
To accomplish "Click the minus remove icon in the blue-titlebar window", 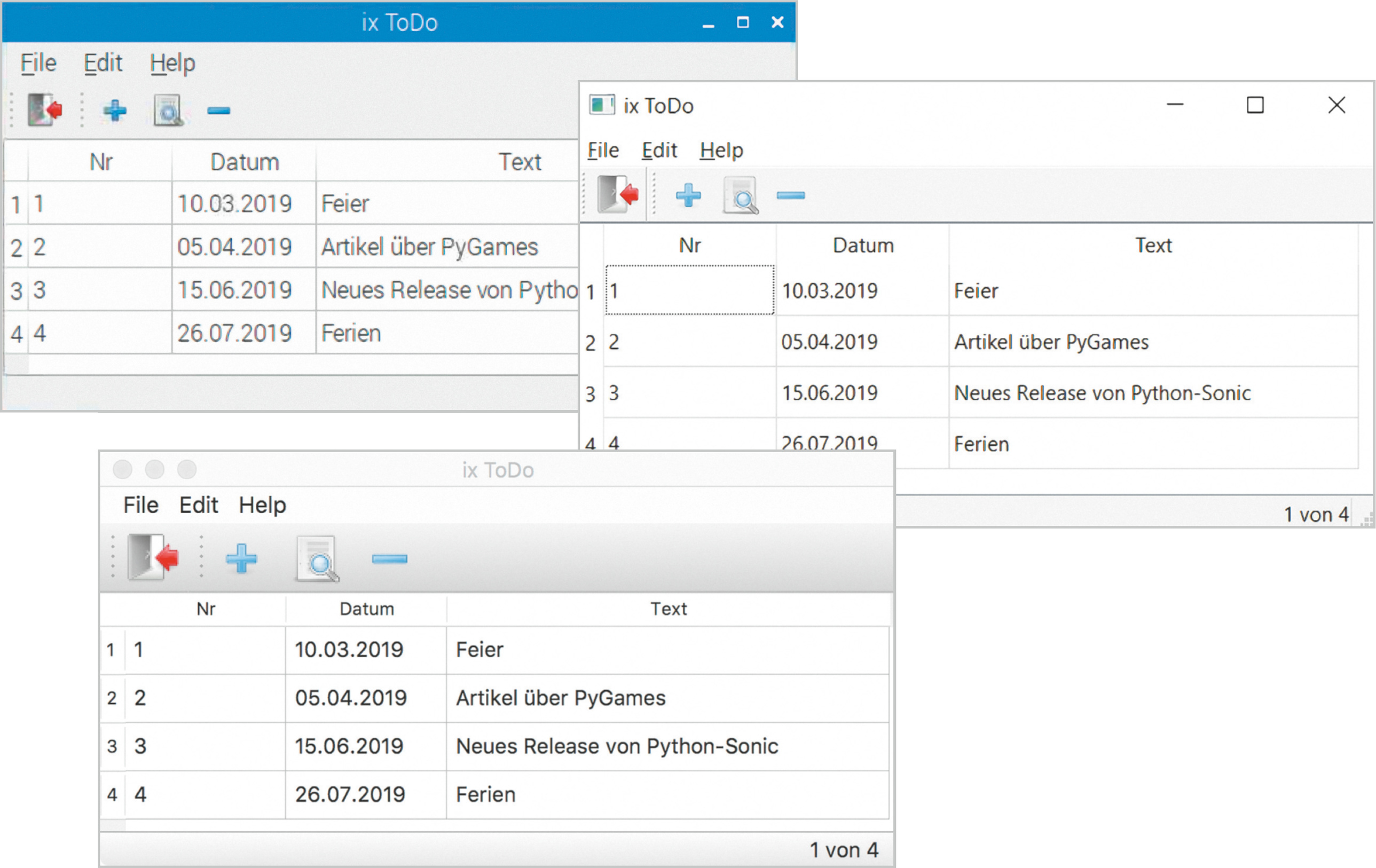I will pos(218,111).
